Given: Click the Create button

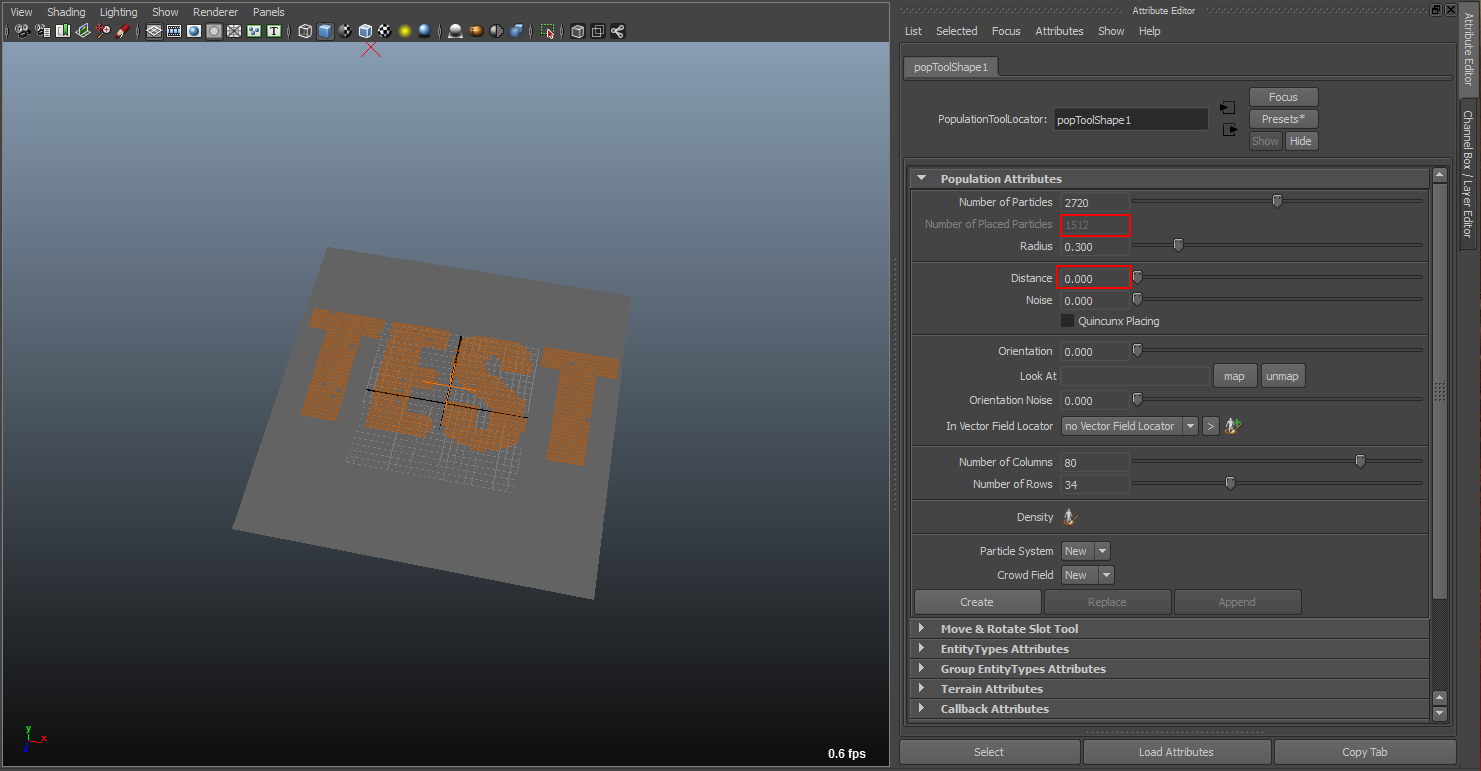Looking at the screenshot, I should [x=977, y=602].
